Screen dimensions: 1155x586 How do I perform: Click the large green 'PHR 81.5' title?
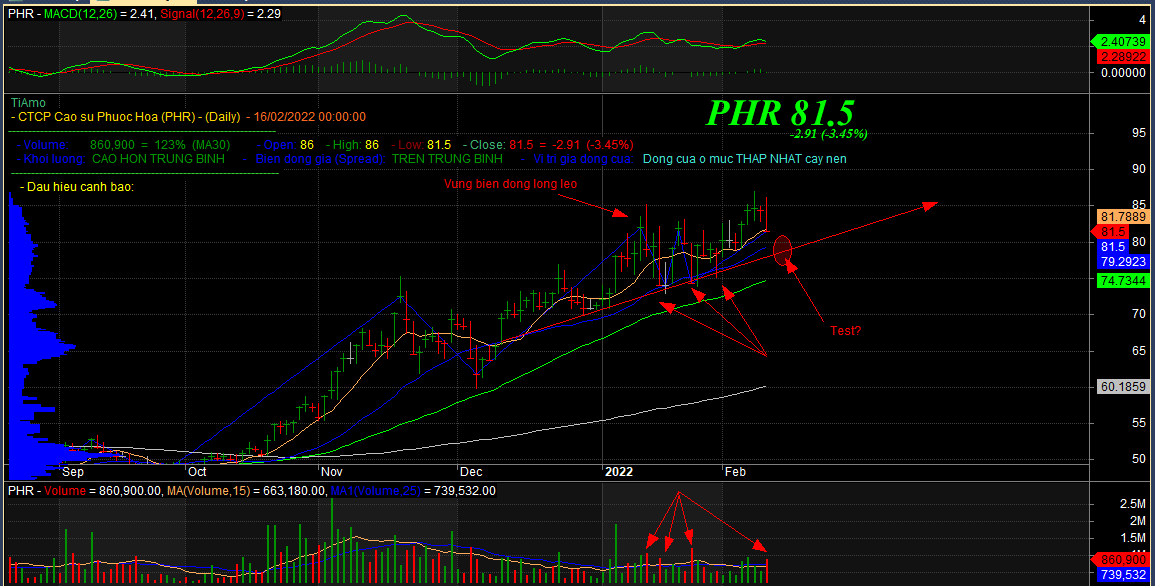pyautogui.click(x=780, y=113)
